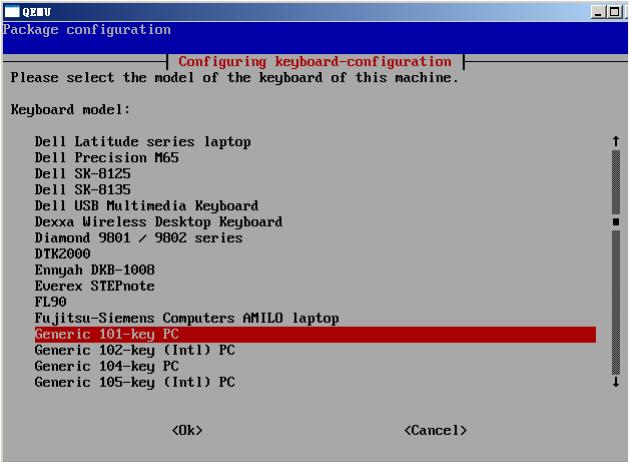Open the QEMU window system menu icon
Image resolution: width=629 pixels, height=462 pixels.
click(x=12, y=12)
